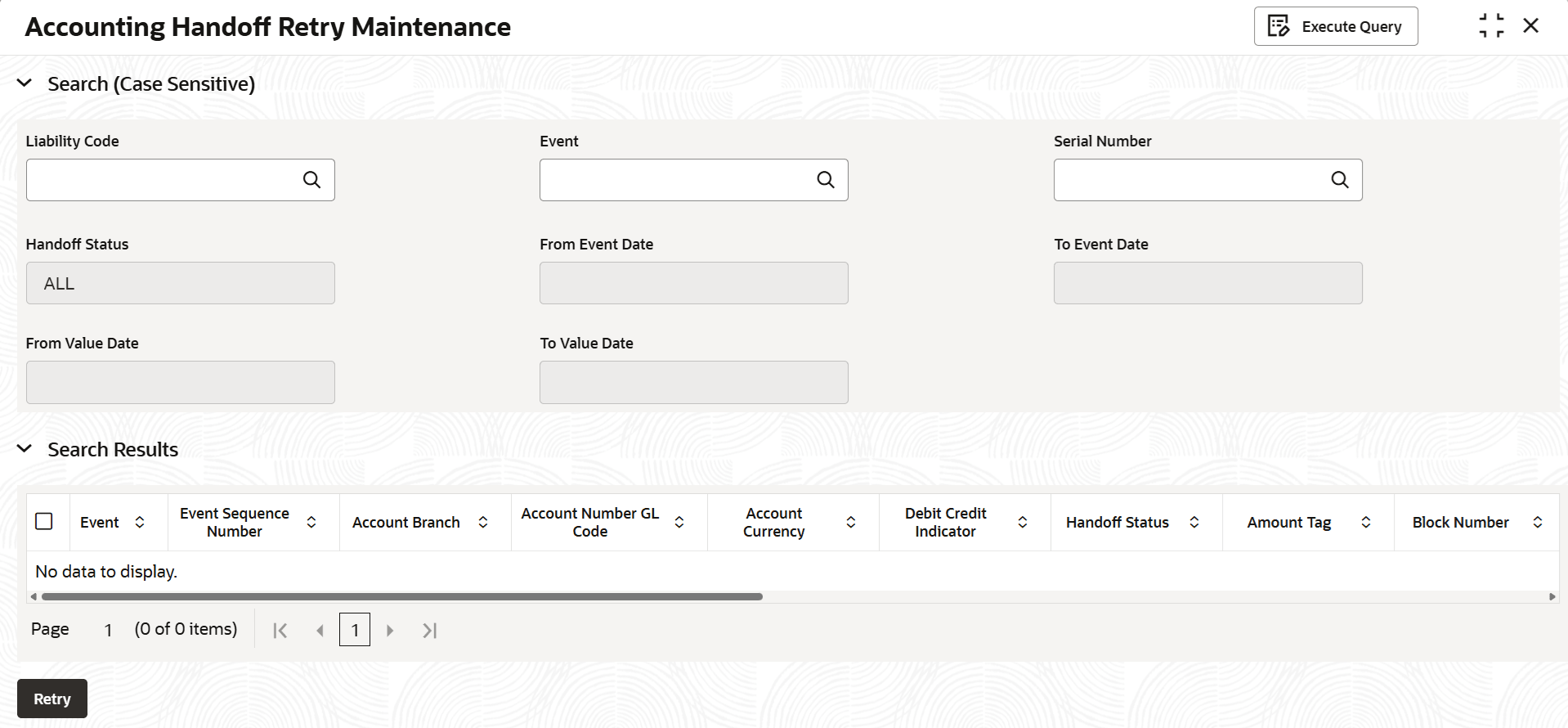Open the Handoff Status ALL dropdown
Screen dimensions: 1568x728
[180, 283]
